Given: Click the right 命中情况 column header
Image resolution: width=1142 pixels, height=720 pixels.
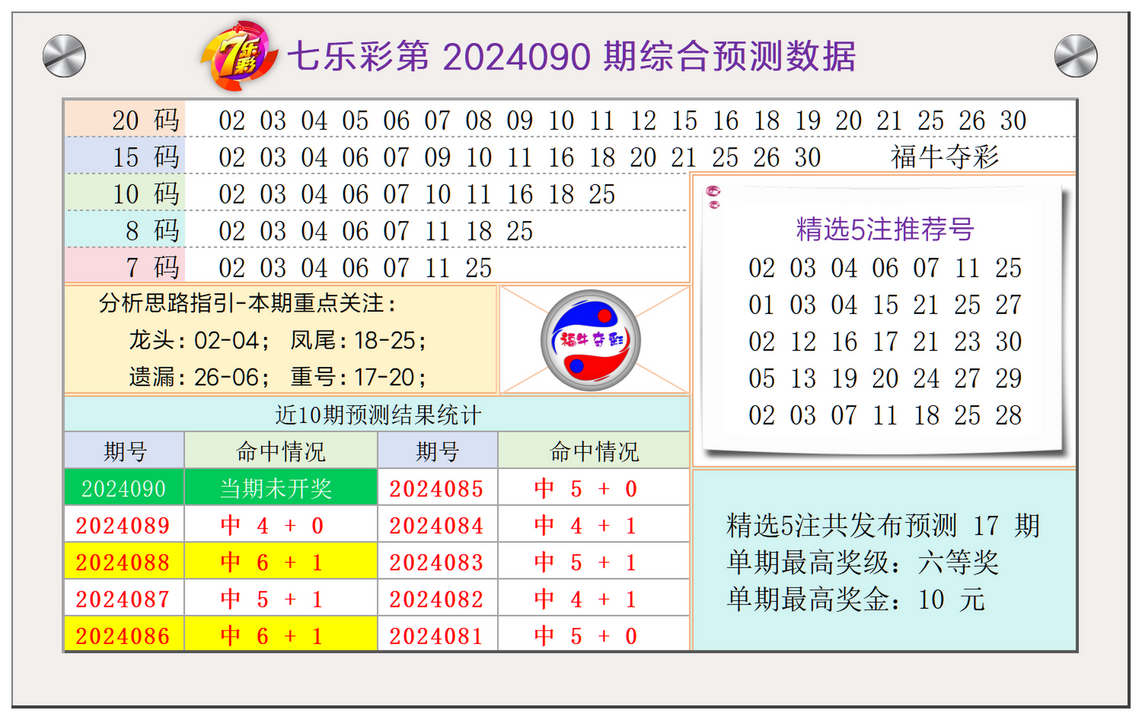Looking at the screenshot, I should click(x=594, y=451).
